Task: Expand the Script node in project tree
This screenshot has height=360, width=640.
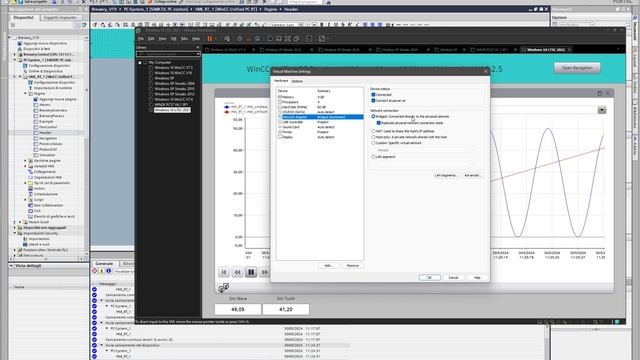Action: (x=25, y=200)
